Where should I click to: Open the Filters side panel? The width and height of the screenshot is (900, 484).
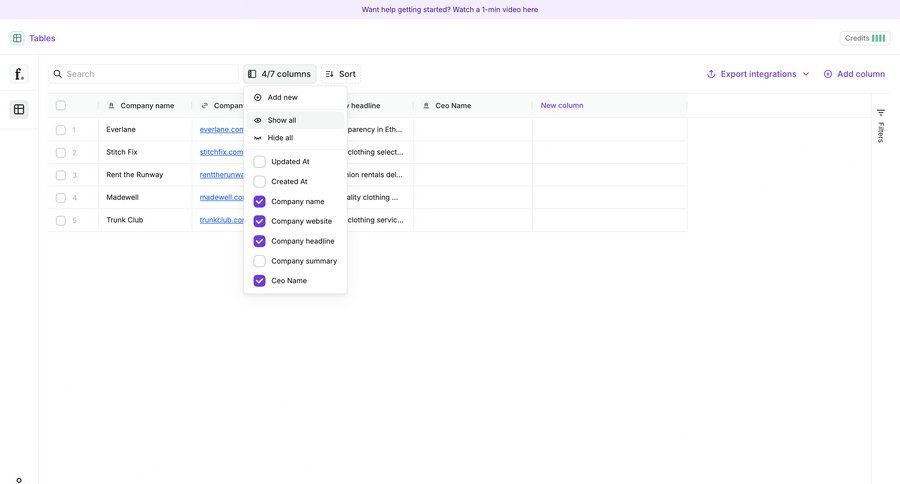(880, 125)
